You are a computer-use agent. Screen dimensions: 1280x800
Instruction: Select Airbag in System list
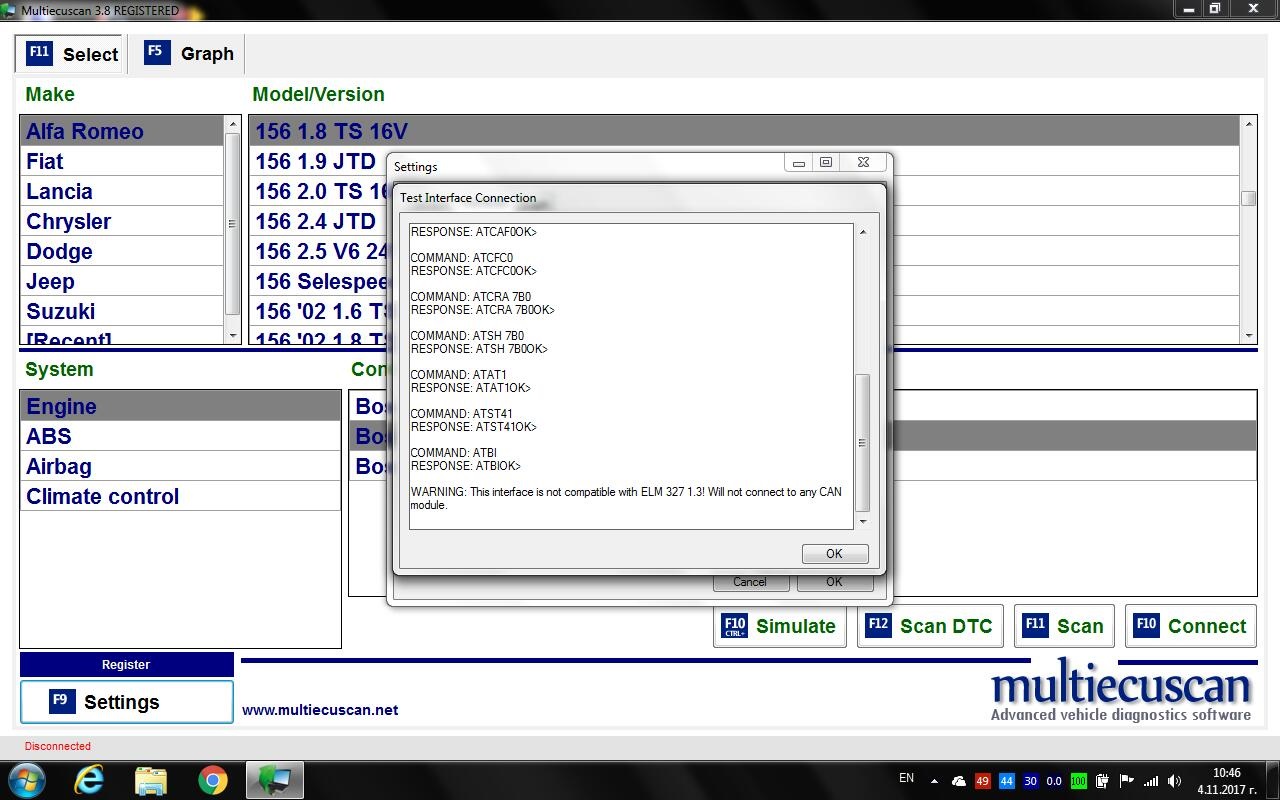(181, 466)
